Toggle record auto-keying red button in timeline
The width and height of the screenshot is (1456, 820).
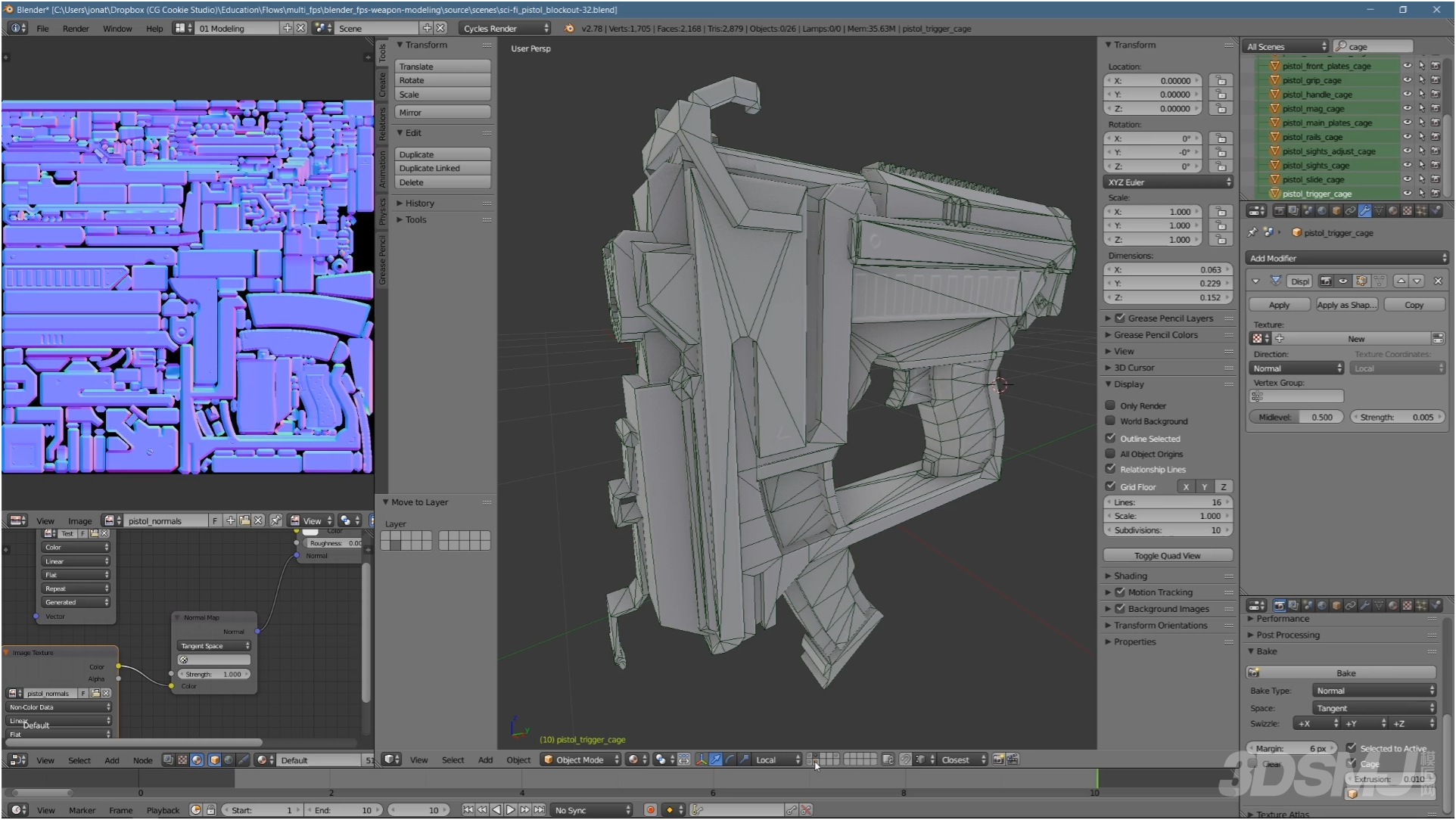[650, 810]
